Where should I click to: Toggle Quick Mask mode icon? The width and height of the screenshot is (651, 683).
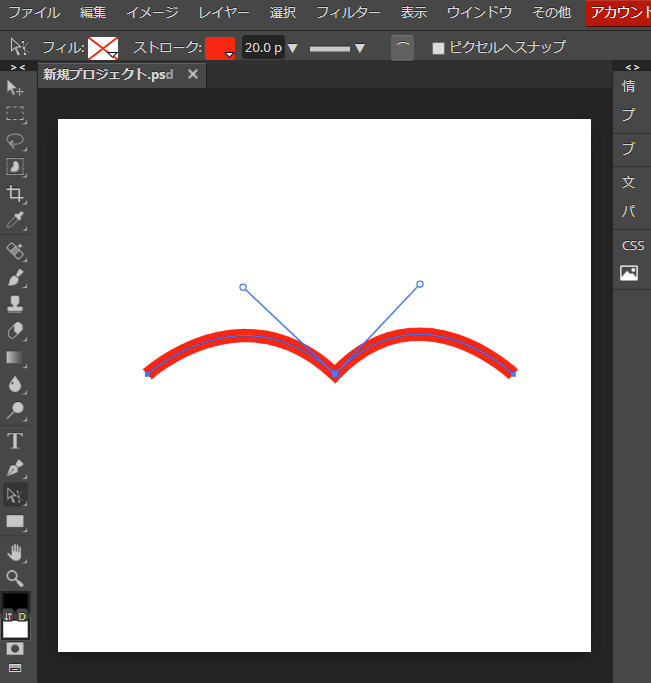[x=15, y=649]
